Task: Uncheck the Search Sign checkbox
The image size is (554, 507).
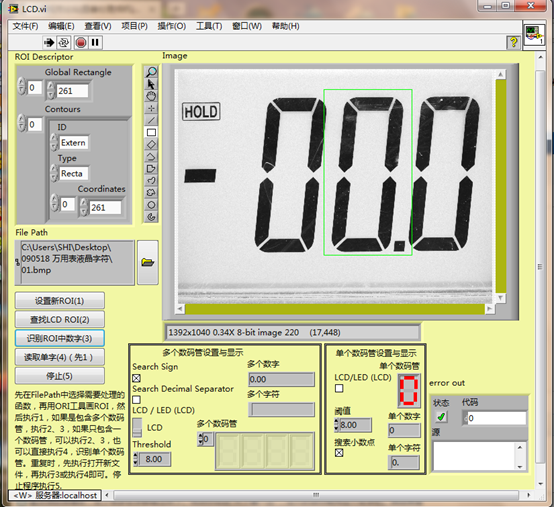Action: click(136, 378)
